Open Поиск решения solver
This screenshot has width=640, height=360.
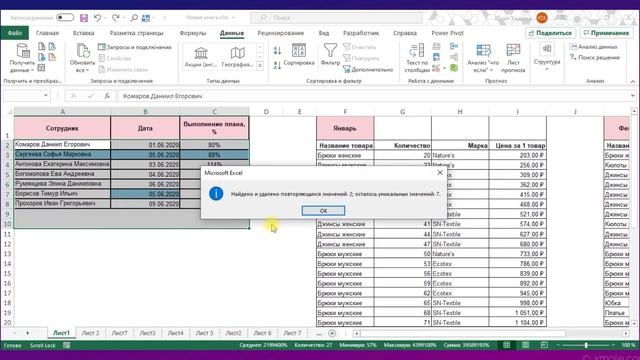(x=595, y=58)
